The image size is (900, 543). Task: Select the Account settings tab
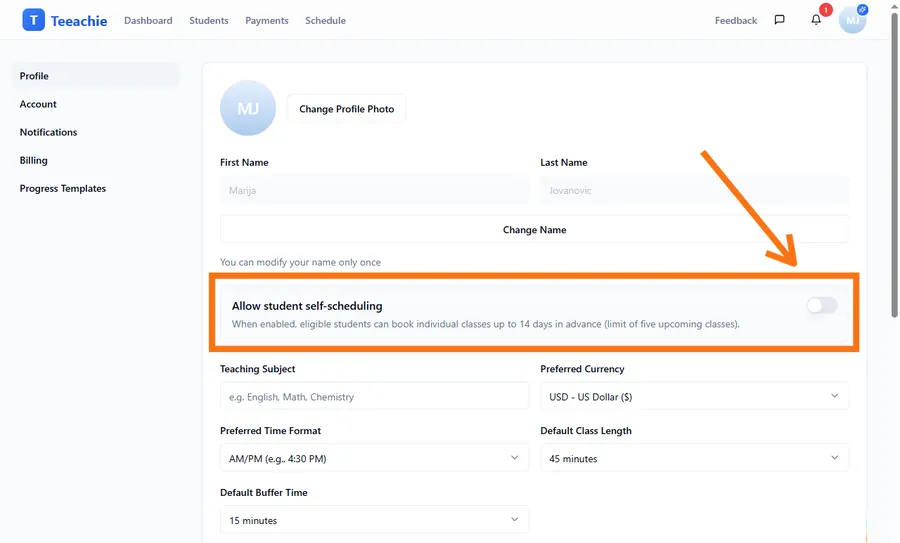click(95, 104)
